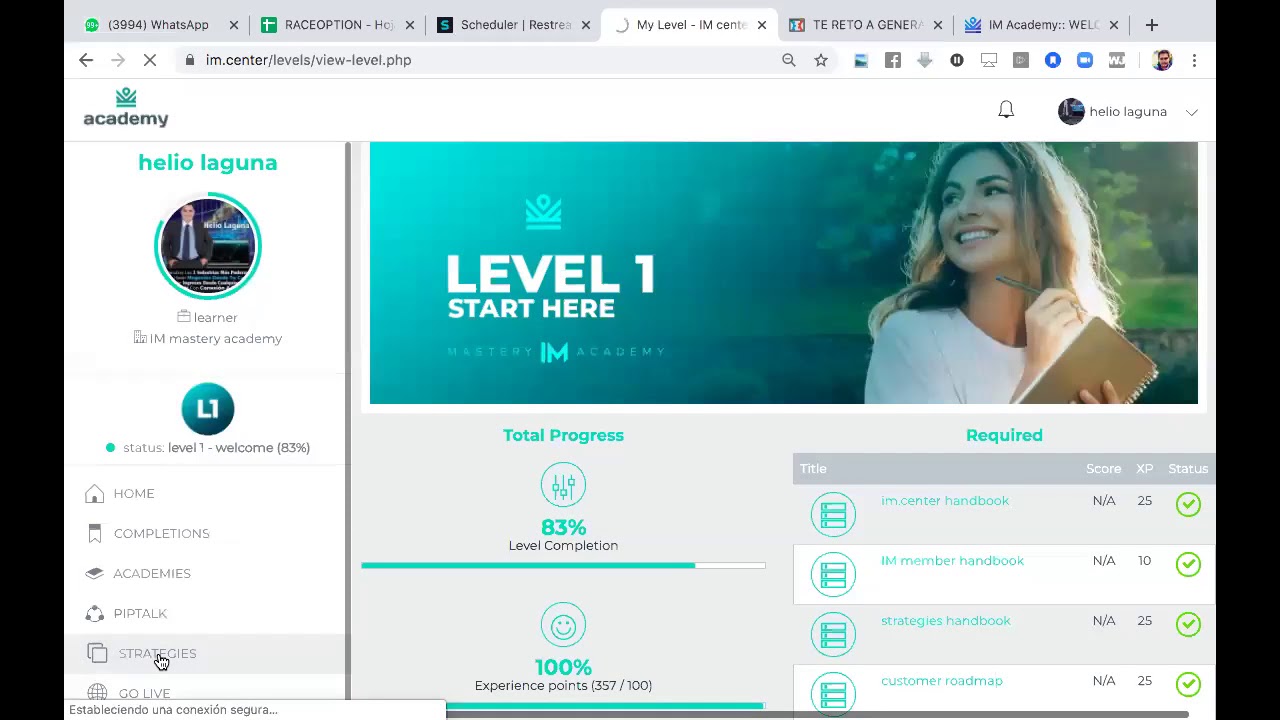Click the XP column header

pyautogui.click(x=1144, y=469)
